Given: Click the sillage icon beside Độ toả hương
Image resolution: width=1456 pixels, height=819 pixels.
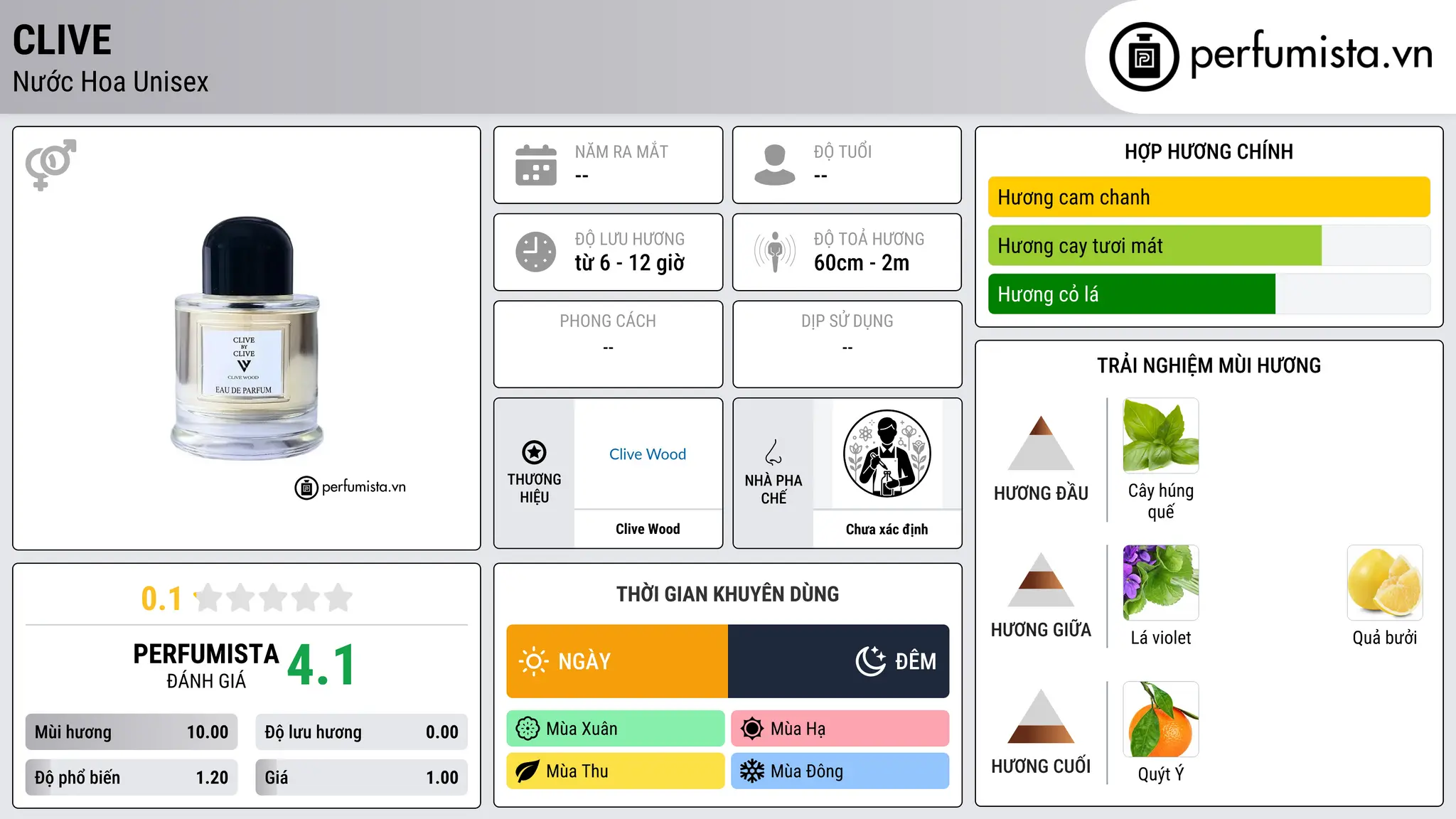Looking at the screenshot, I should [775, 252].
